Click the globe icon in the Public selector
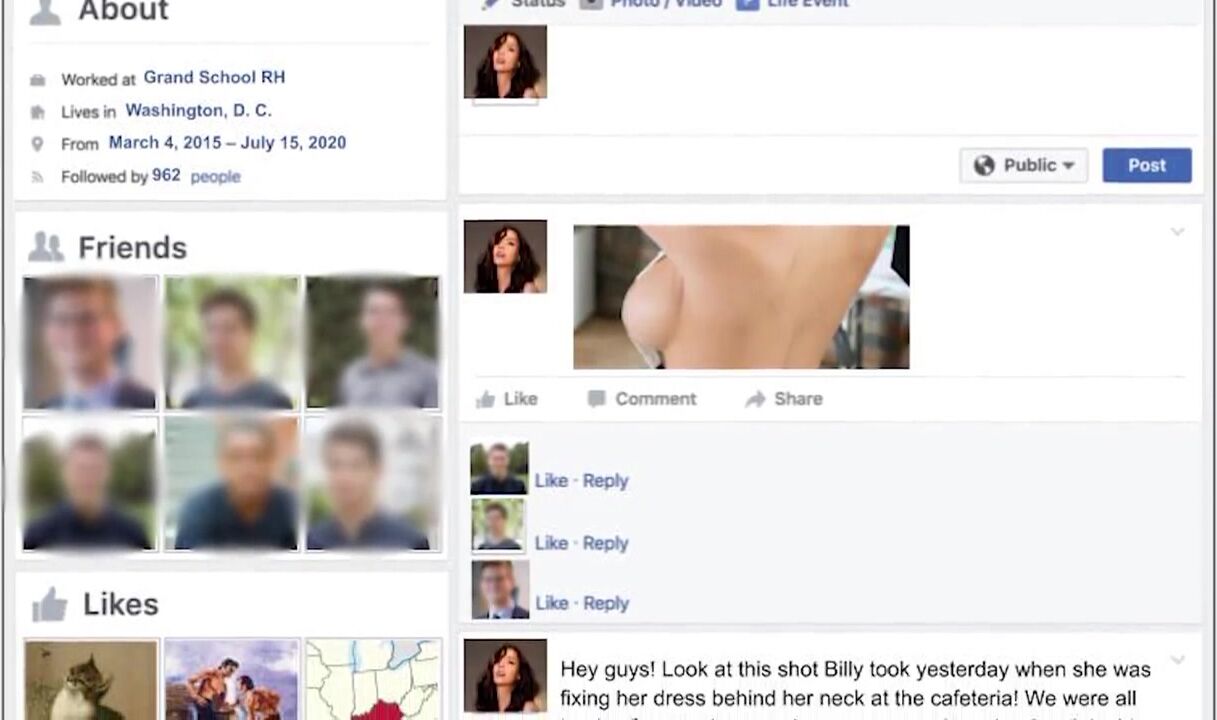 click(984, 166)
